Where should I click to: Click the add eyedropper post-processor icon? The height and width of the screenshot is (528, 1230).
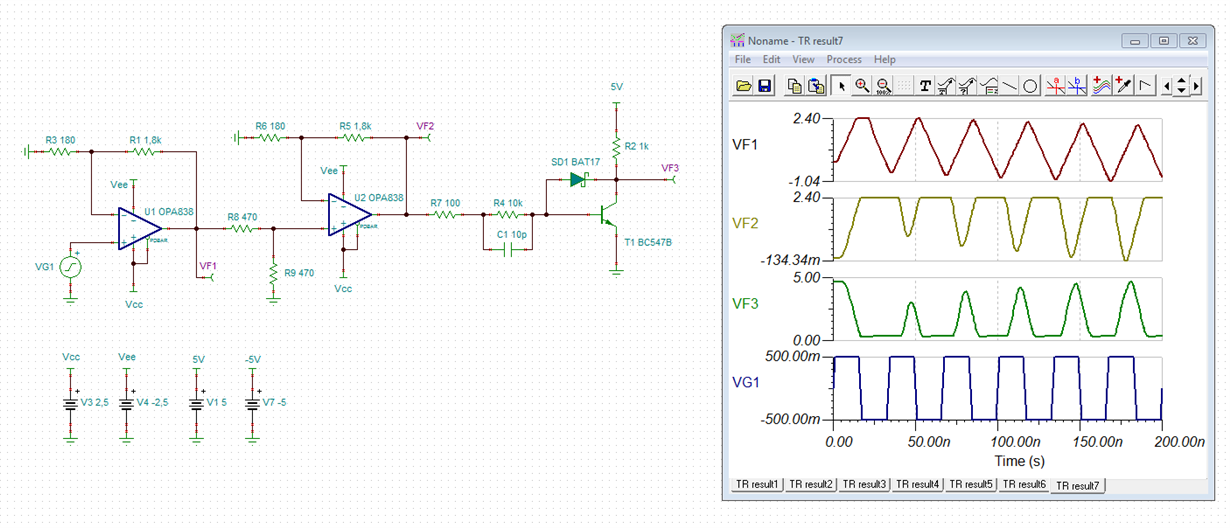(1122, 86)
